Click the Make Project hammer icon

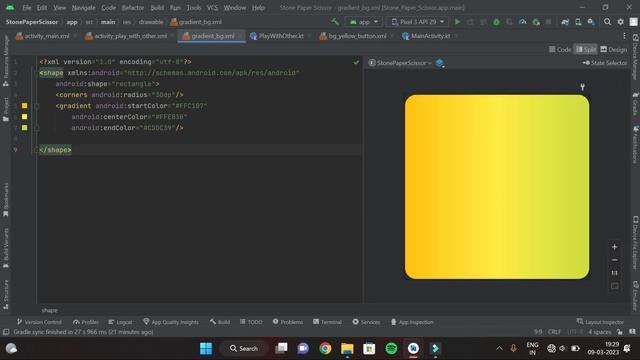[335, 22]
